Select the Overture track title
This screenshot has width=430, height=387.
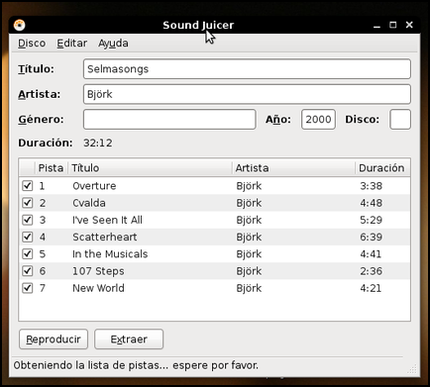pos(94,186)
